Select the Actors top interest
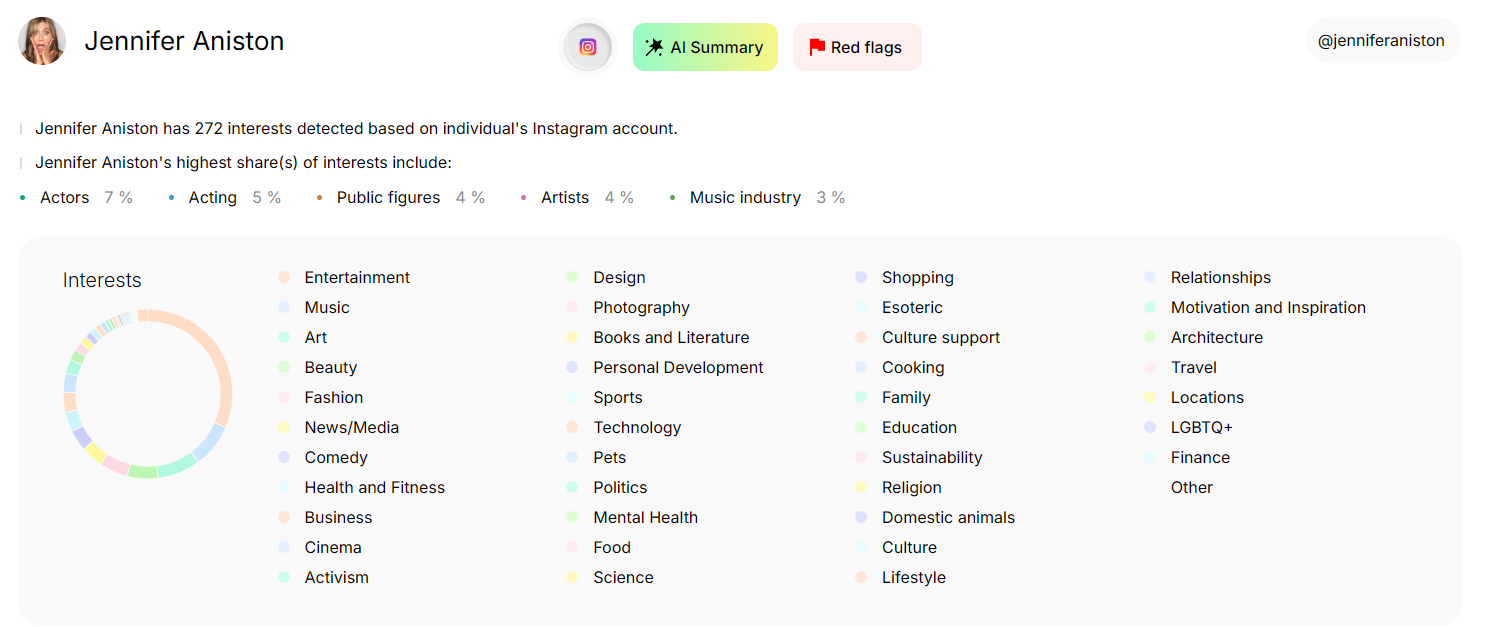Screen dimensions: 1489x627 click(65, 198)
